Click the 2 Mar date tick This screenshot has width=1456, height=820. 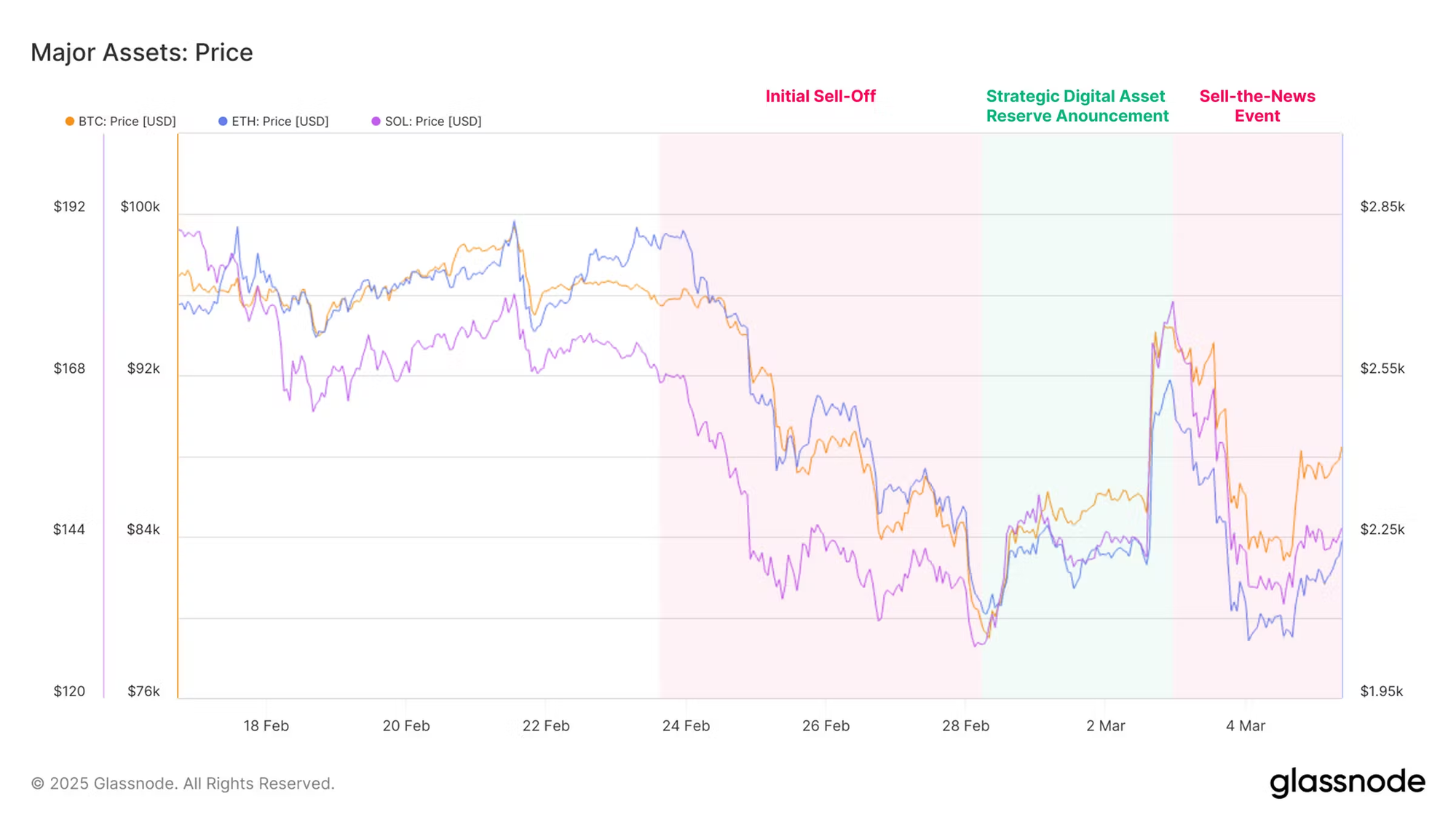(1105, 726)
